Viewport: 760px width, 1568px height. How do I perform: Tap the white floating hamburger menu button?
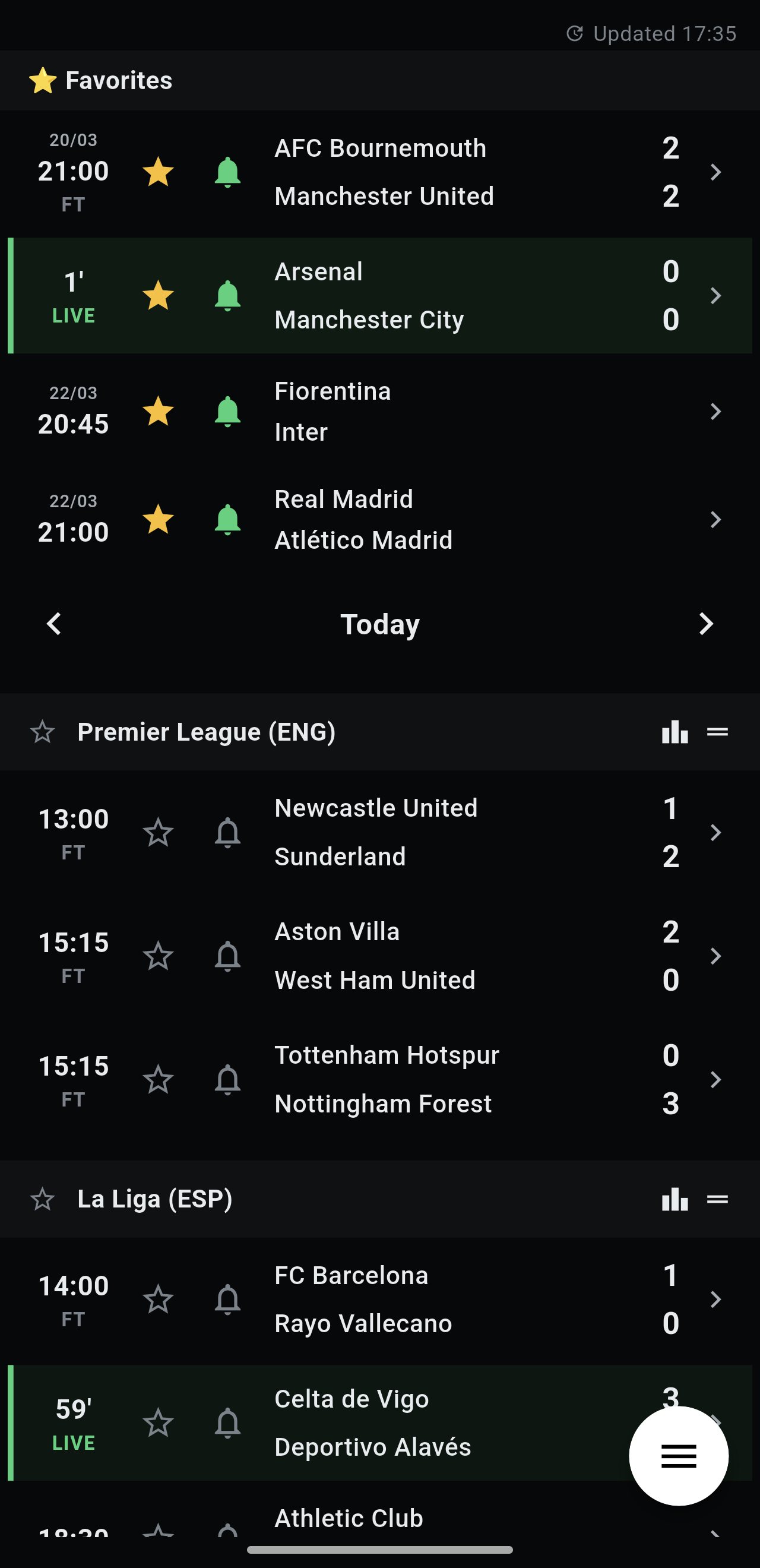(x=678, y=1455)
